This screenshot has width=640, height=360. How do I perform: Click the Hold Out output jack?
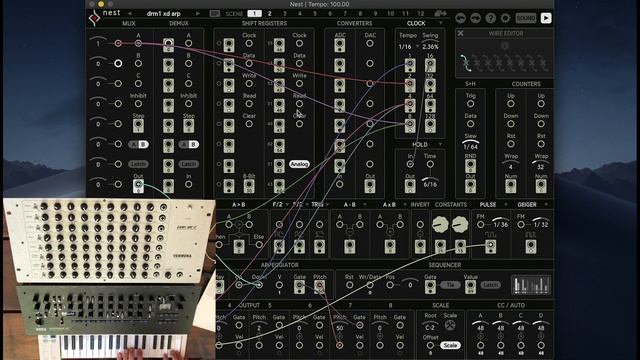[410, 185]
